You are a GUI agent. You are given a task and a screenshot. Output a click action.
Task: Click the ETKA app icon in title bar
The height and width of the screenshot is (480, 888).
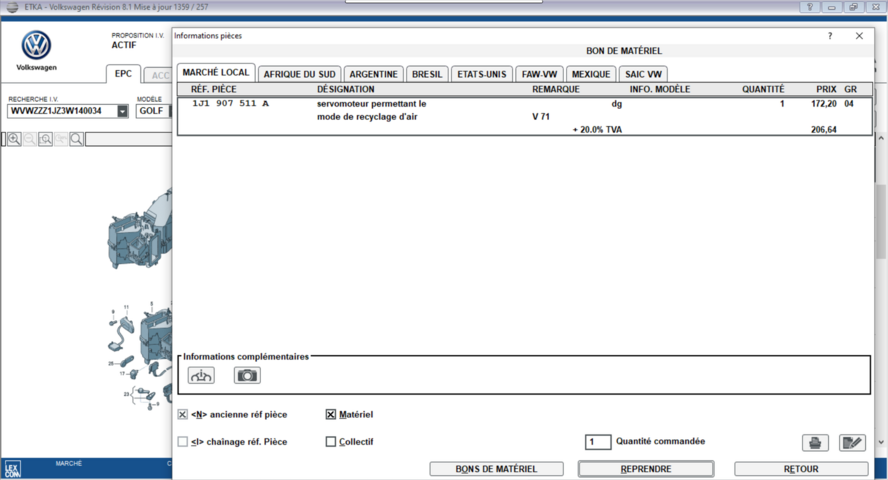point(12,7)
